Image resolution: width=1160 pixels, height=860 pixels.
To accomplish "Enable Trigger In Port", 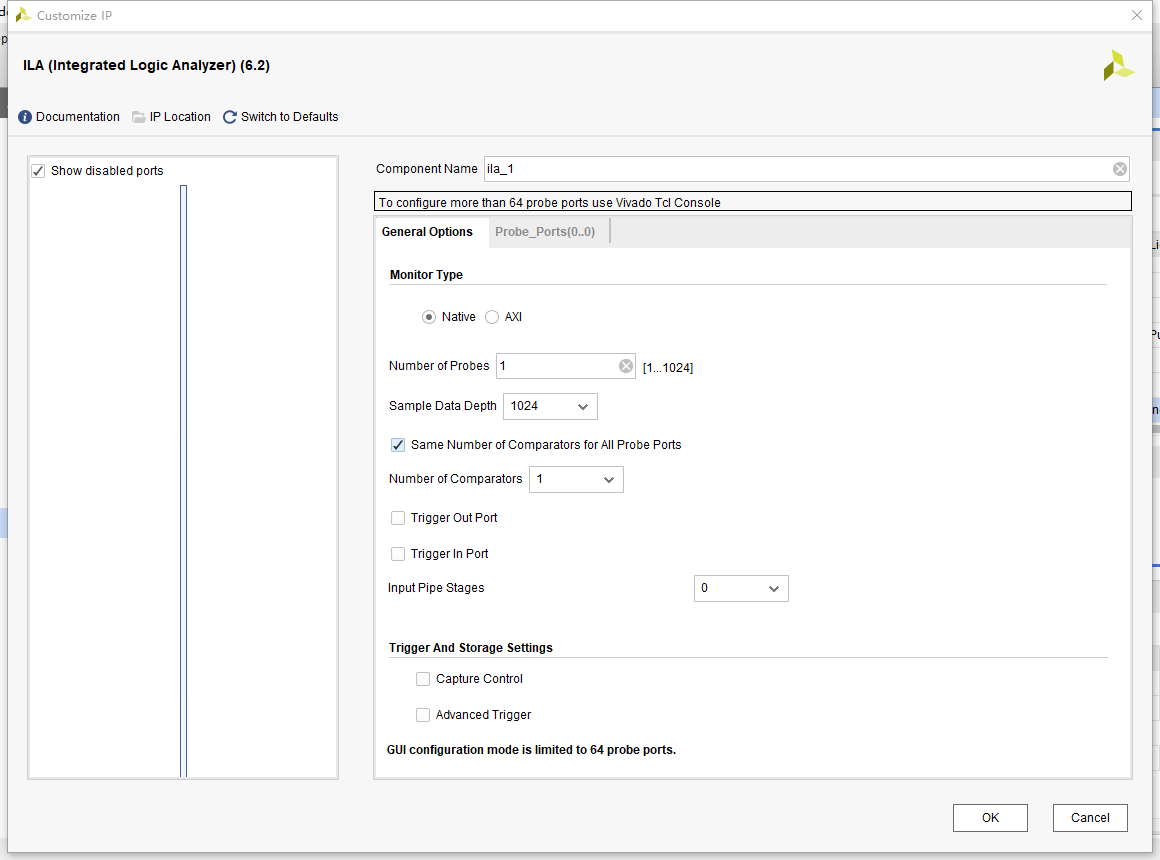I will [398, 554].
